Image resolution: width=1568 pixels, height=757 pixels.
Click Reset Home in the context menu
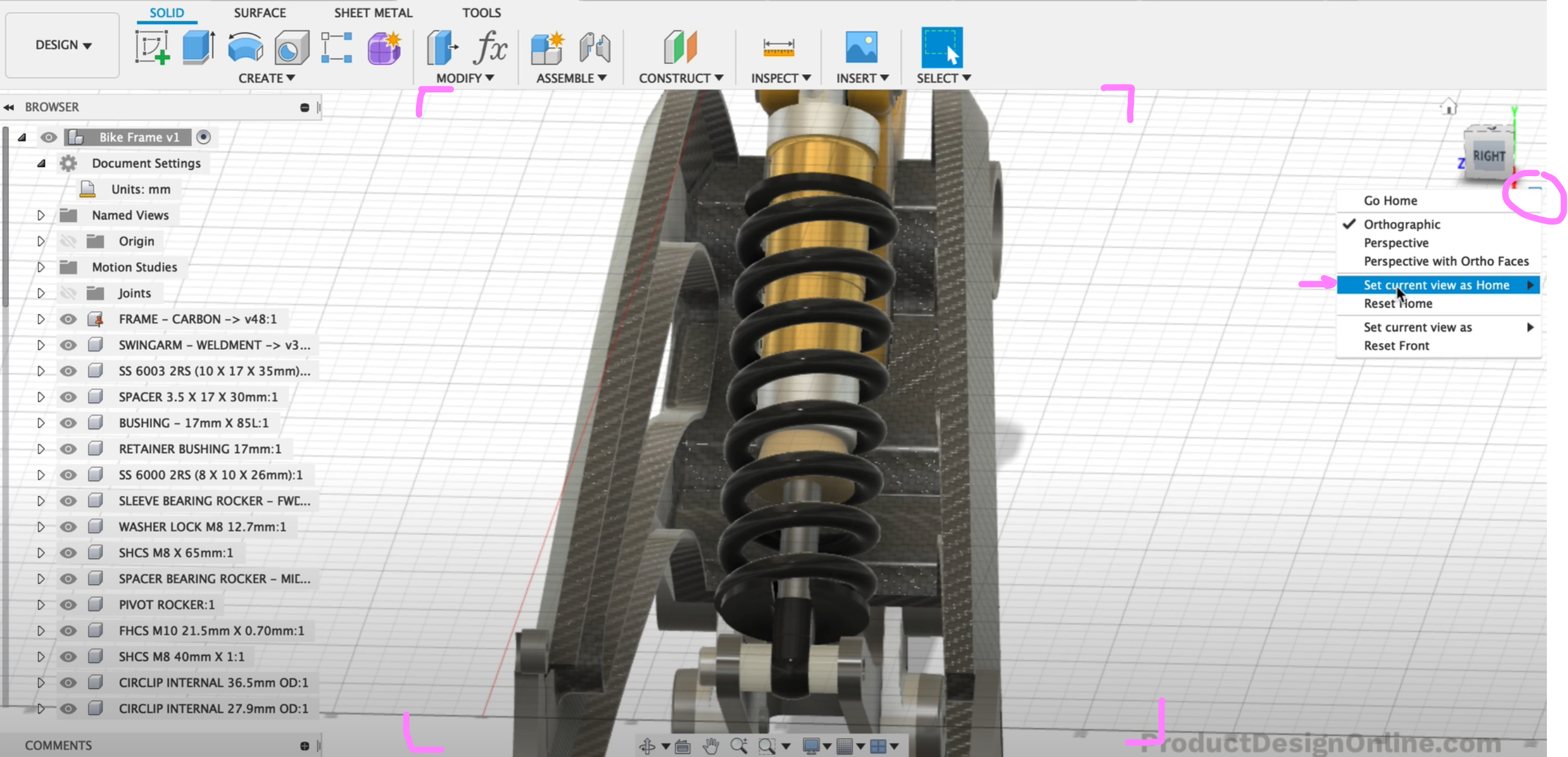pyautogui.click(x=1397, y=303)
